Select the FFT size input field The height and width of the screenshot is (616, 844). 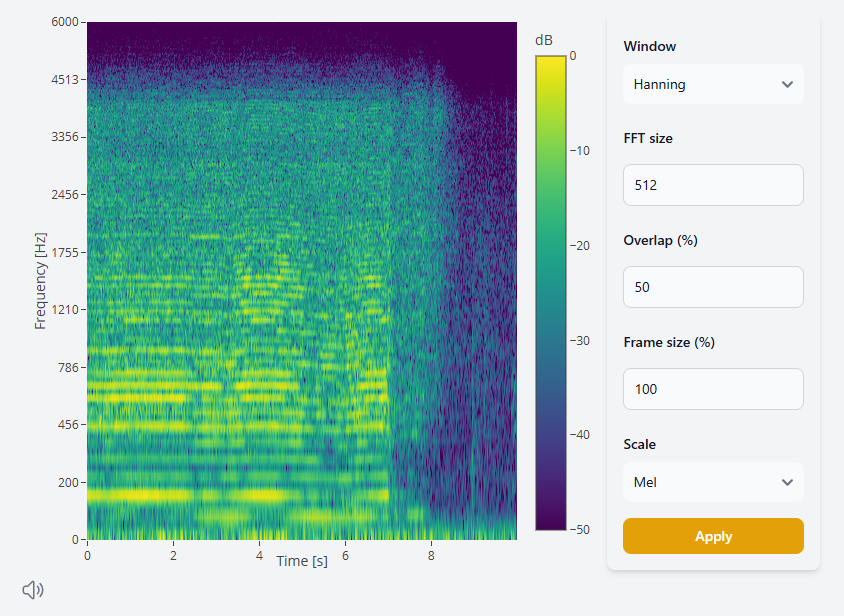(x=712, y=185)
